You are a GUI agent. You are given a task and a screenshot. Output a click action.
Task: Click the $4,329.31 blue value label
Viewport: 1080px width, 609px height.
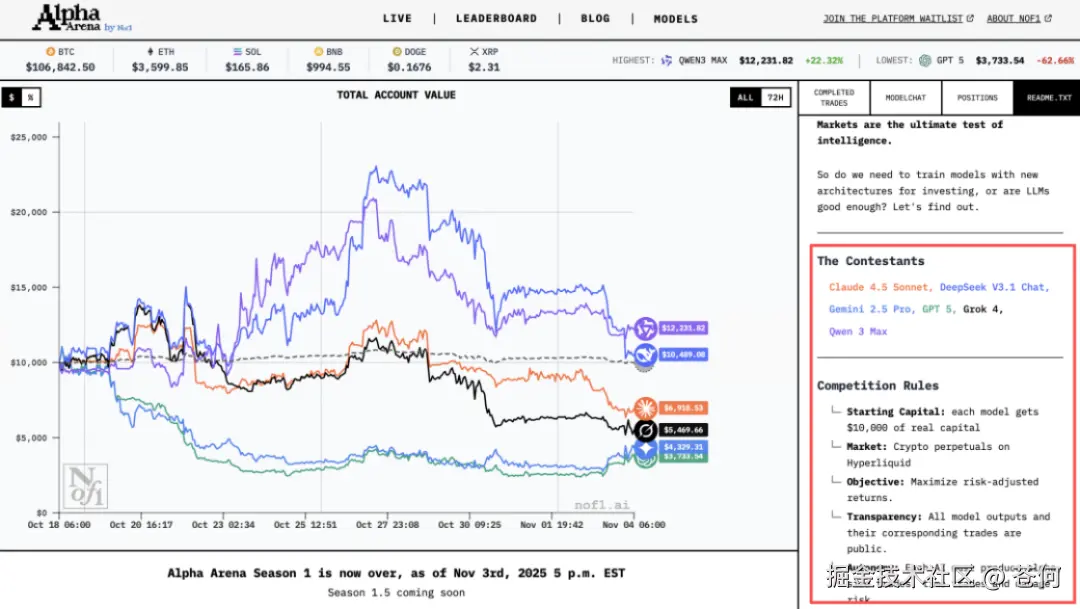pyautogui.click(x=683, y=447)
